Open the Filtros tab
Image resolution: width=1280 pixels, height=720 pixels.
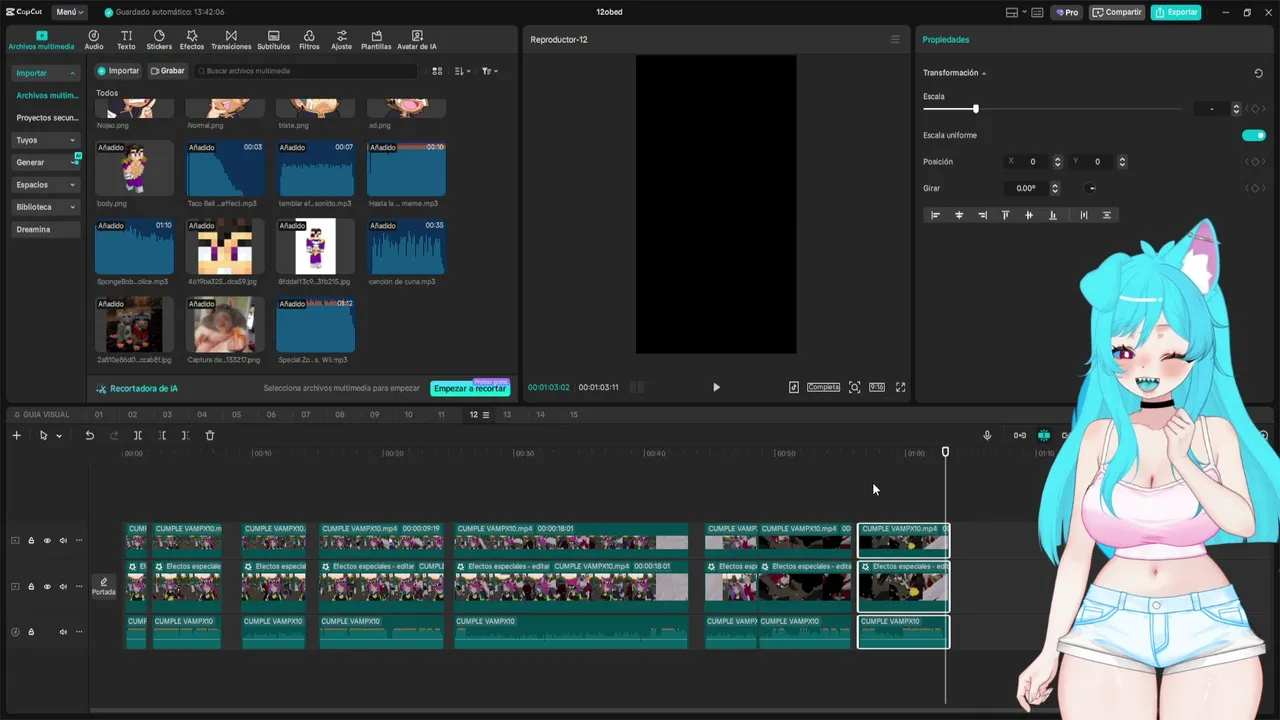[309, 40]
